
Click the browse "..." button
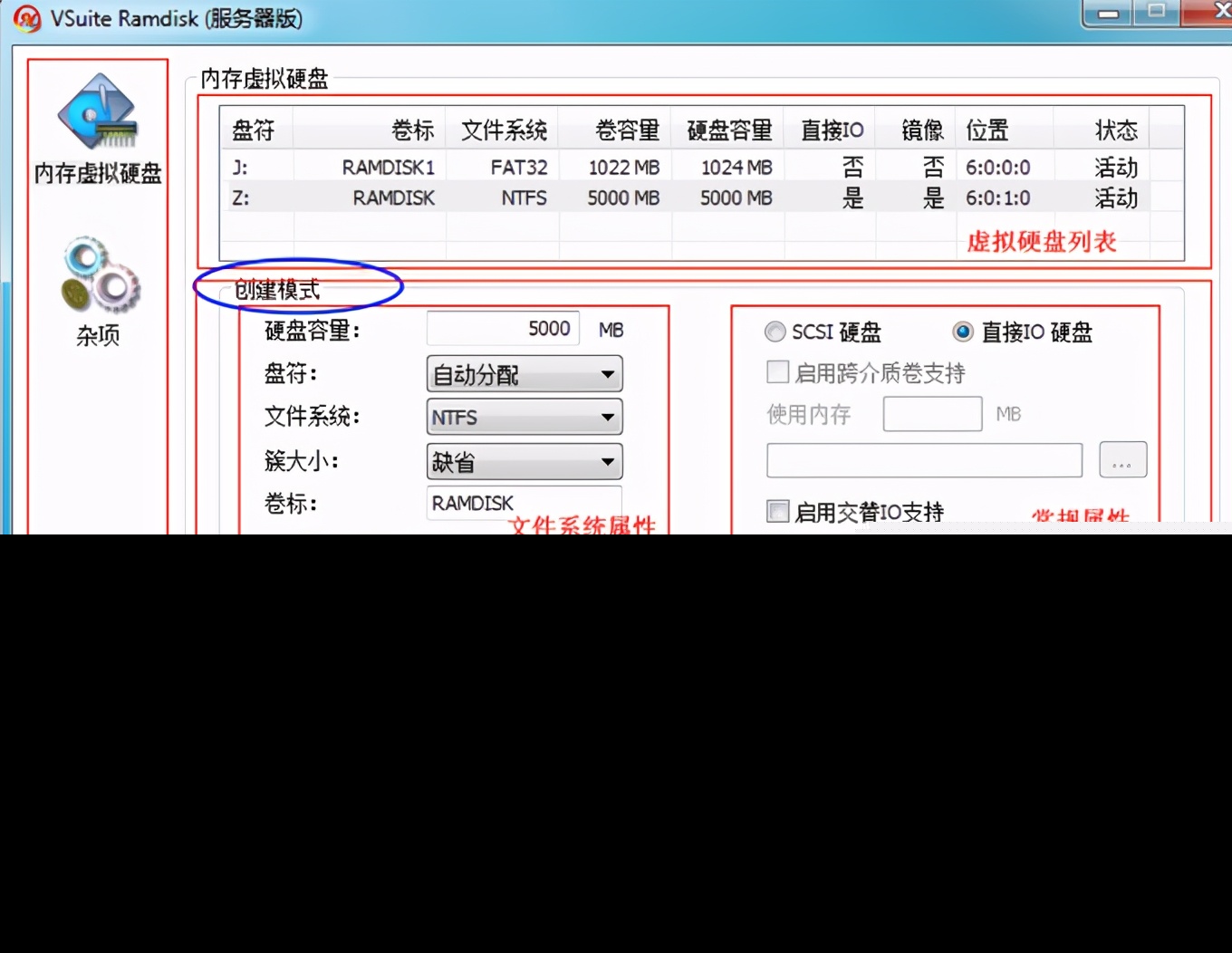(x=1123, y=460)
